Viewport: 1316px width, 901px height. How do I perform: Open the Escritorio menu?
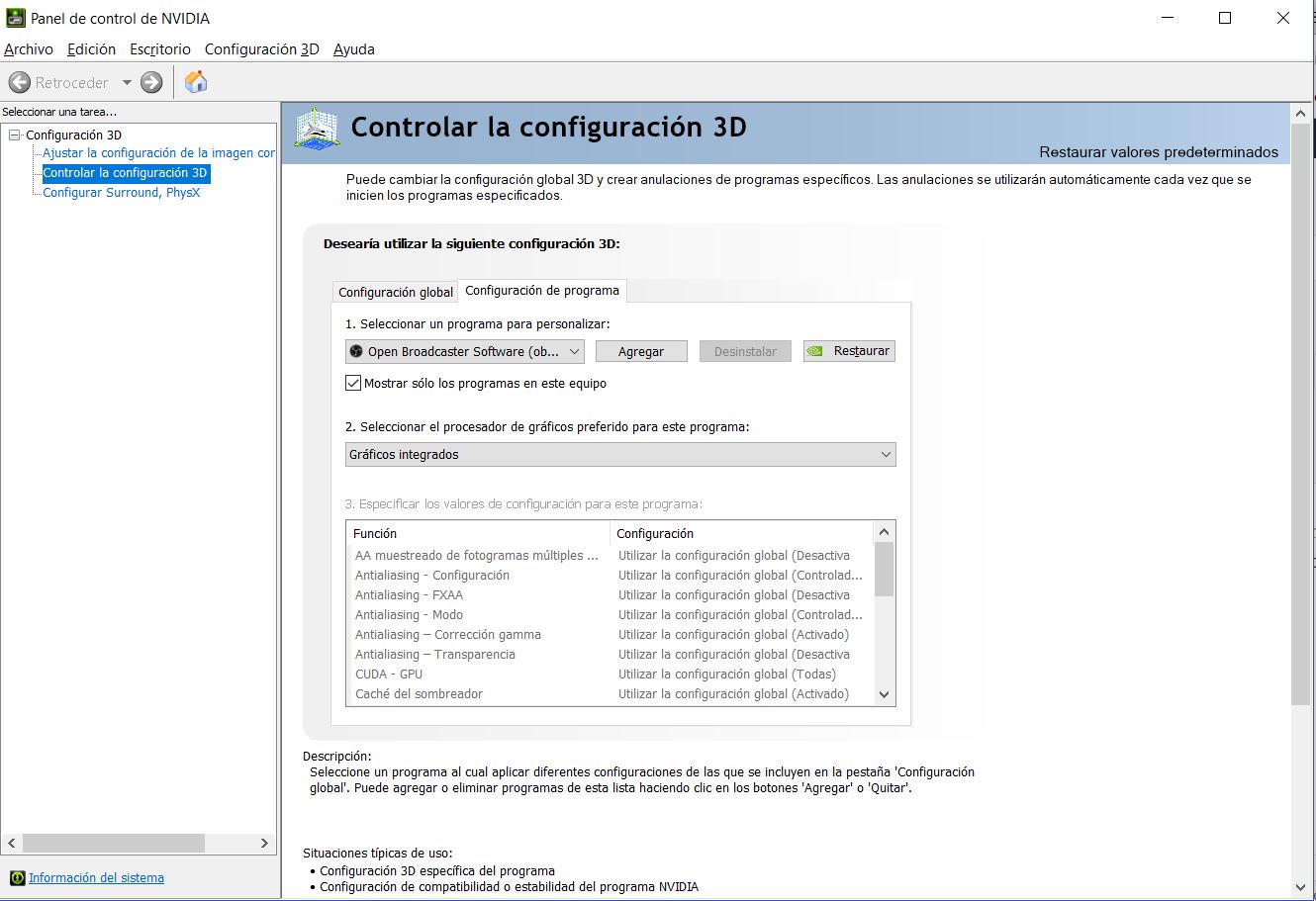coord(160,49)
